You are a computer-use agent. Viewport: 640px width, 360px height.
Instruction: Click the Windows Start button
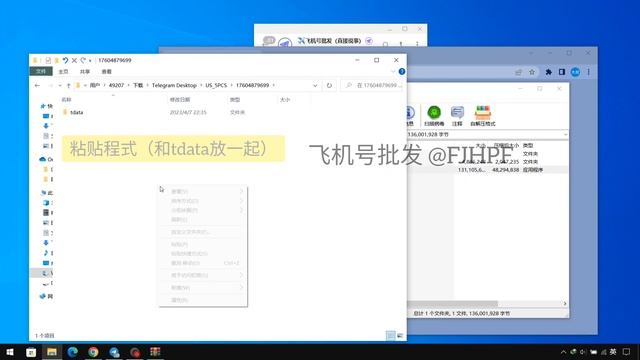[x=10, y=351]
